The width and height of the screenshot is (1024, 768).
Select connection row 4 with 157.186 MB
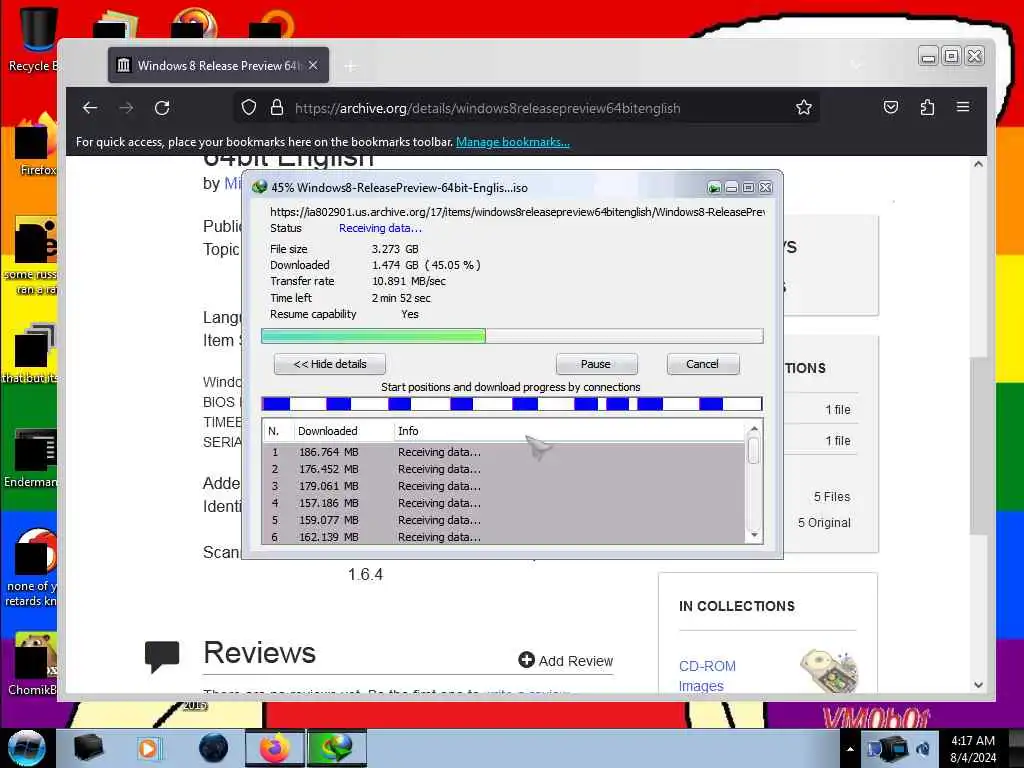coord(503,503)
